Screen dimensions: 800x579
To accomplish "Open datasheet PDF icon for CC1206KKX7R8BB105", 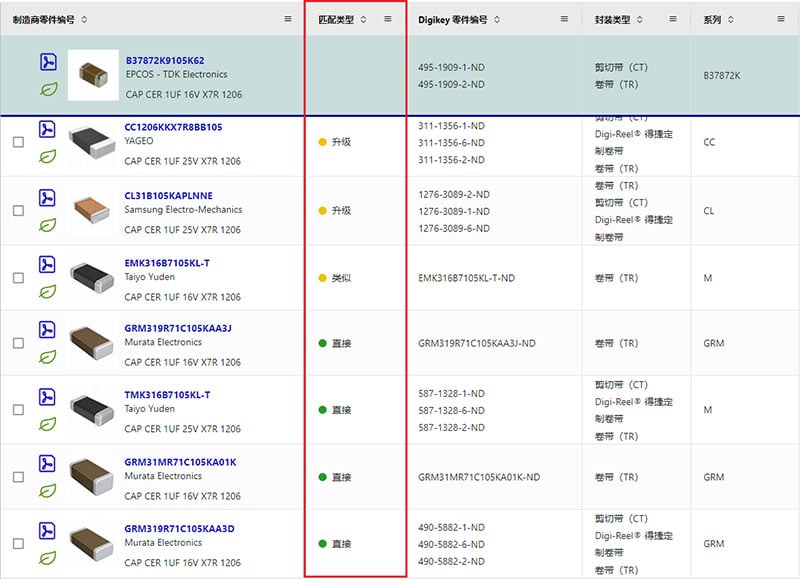I will coord(47,130).
